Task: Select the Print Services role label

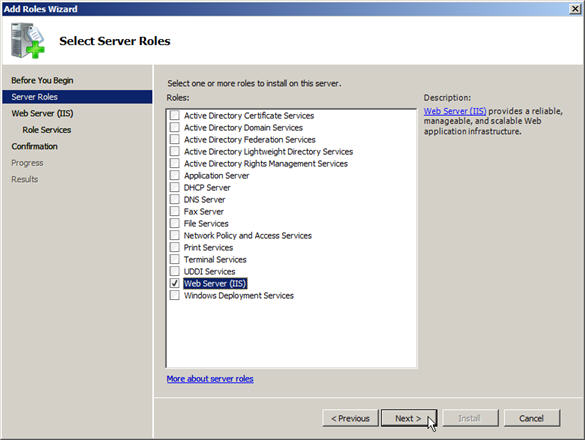Action: [208, 247]
